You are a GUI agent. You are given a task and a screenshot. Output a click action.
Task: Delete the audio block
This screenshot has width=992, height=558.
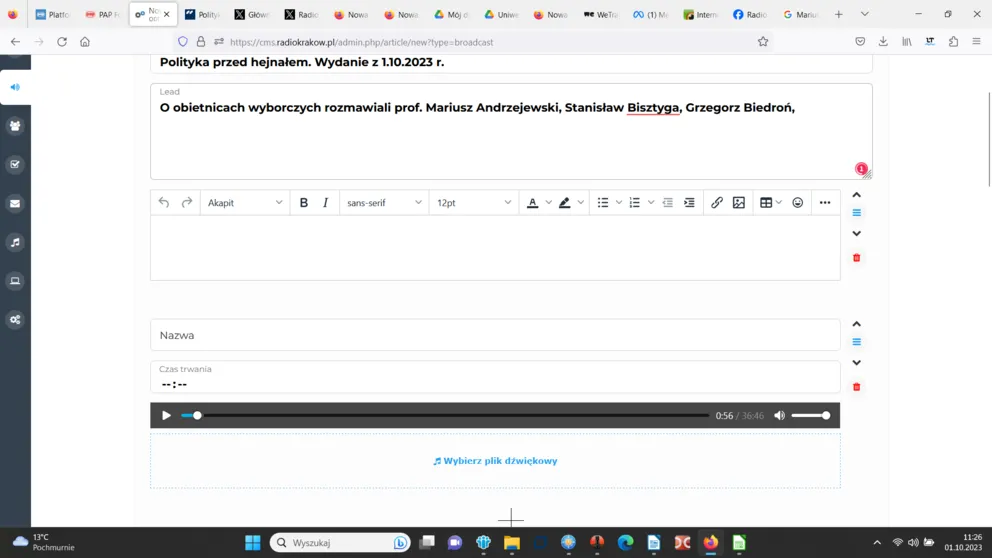(x=857, y=387)
